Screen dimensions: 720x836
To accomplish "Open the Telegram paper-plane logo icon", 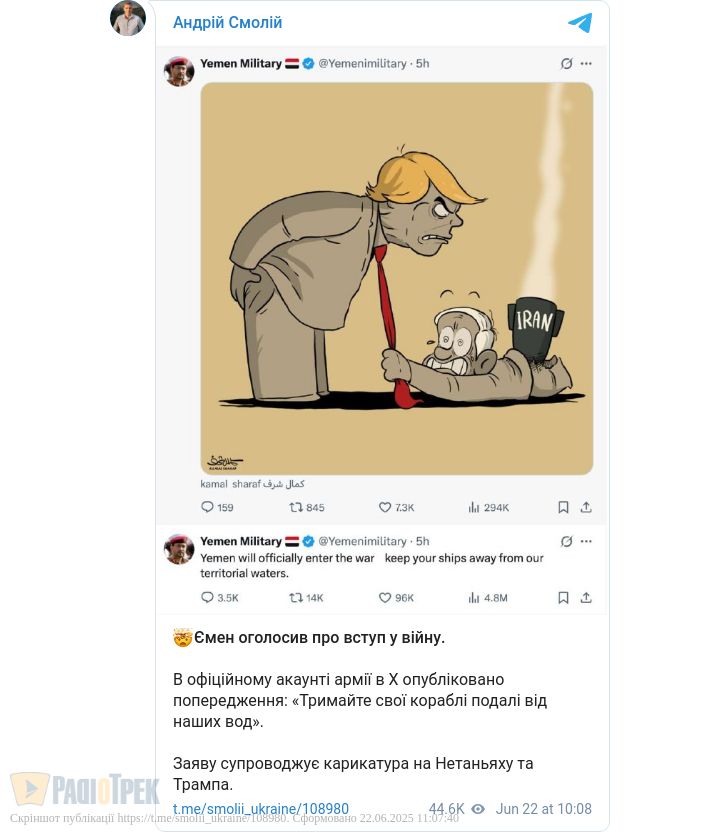I will pos(580,23).
